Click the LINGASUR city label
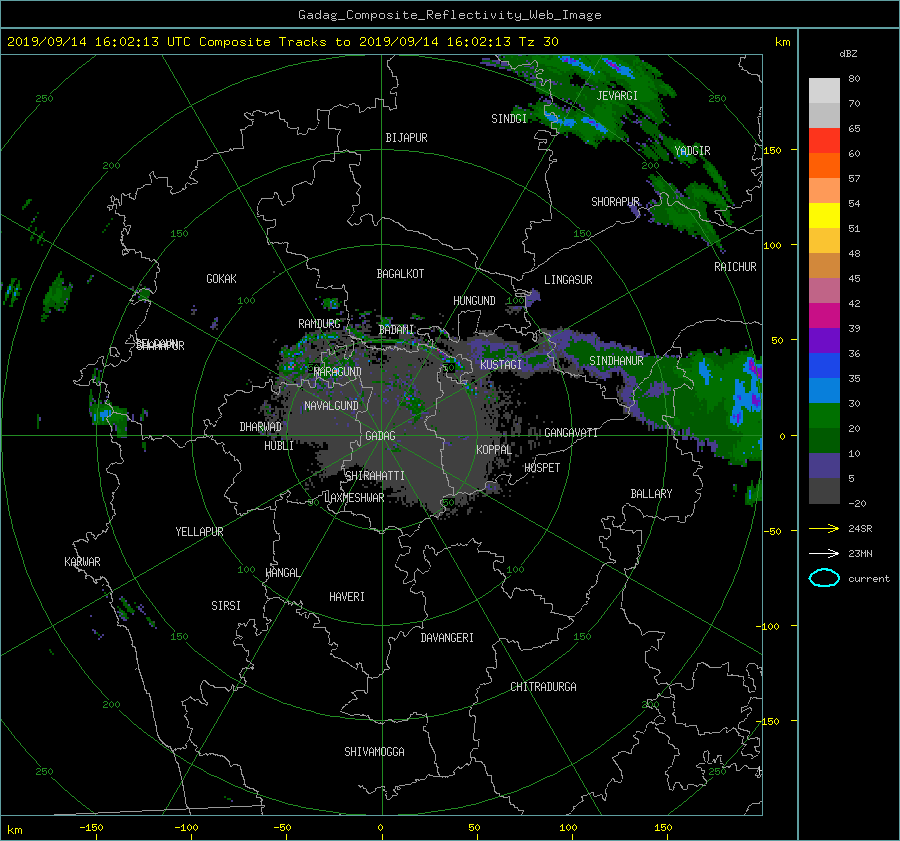900x841 pixels. [568, 280]
